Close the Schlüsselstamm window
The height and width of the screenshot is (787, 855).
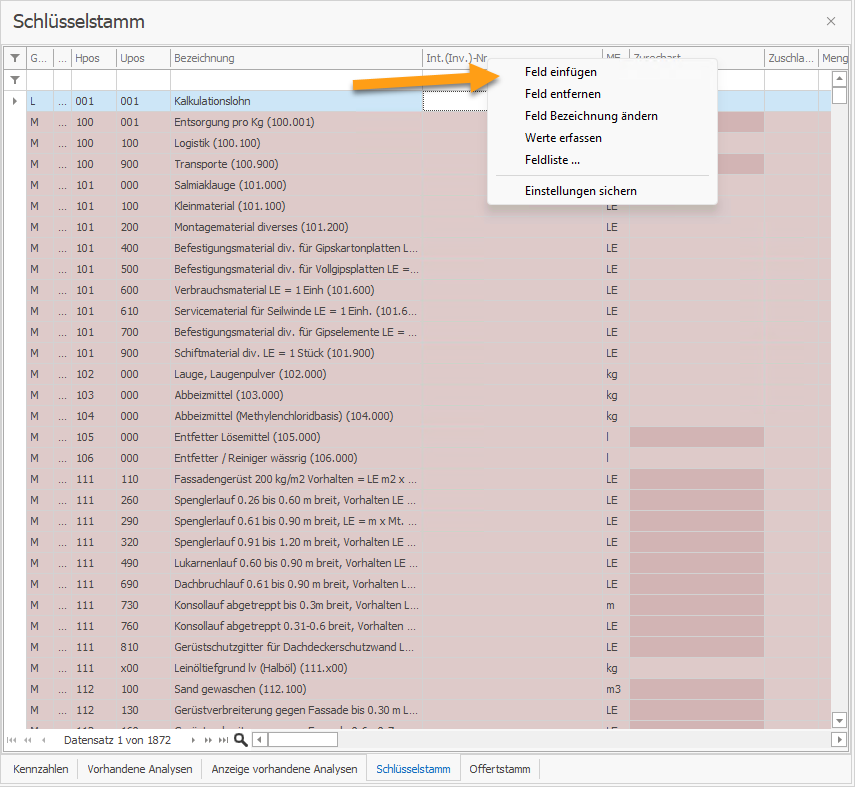[x=831, y=21]
